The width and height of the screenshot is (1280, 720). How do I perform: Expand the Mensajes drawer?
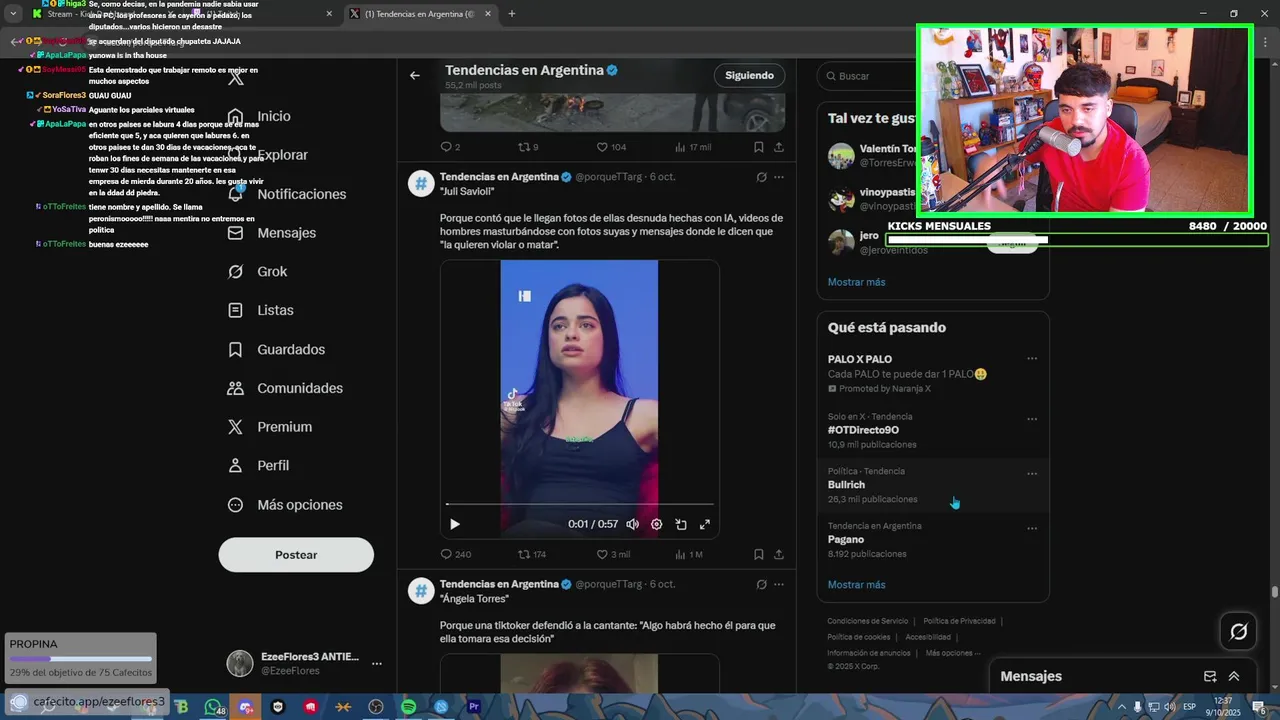pyautogui.click(x=1234, y=676)
